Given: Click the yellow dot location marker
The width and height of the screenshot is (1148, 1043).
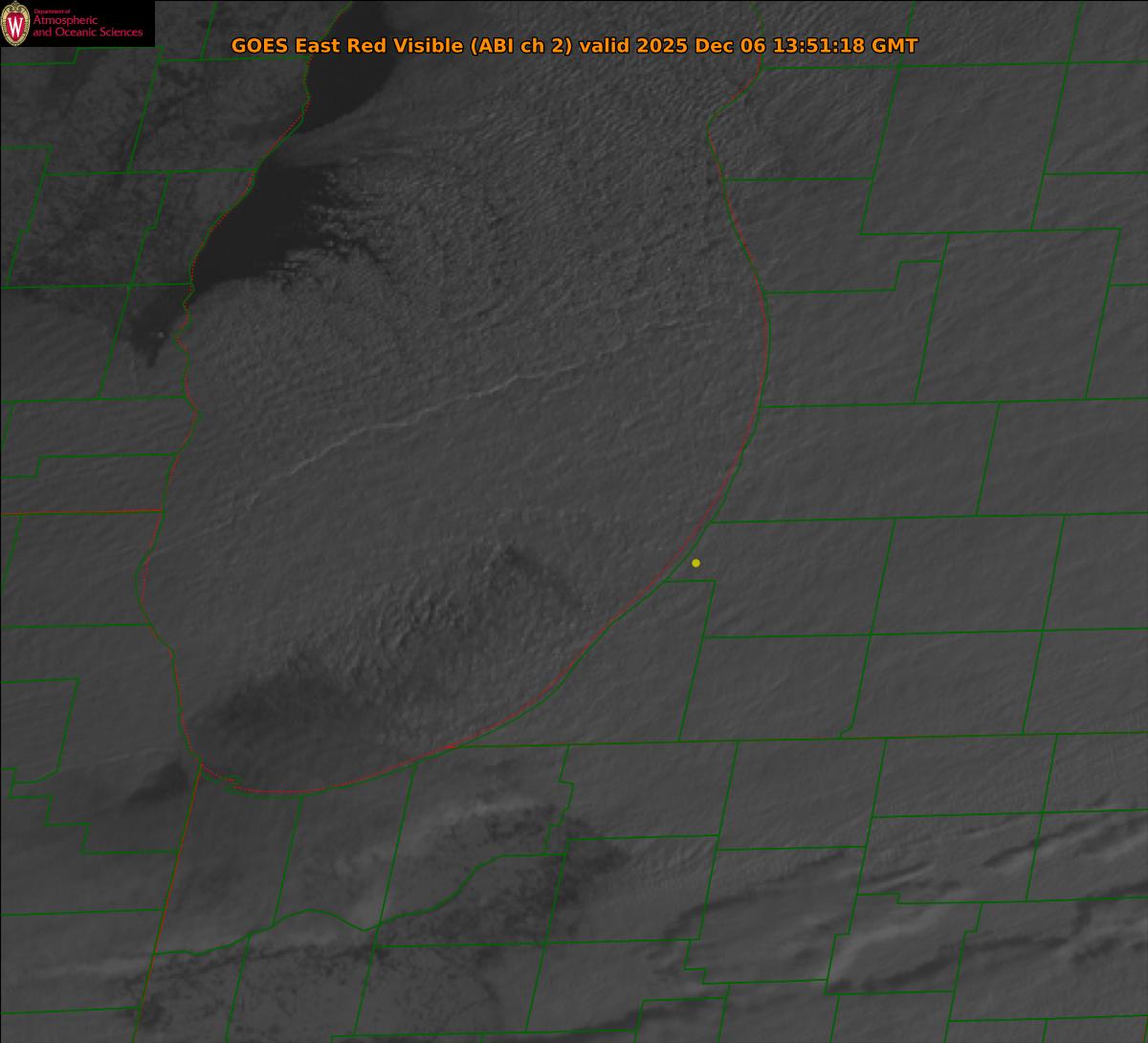Looking at the screenshot, I should click(x=695, y=563).
